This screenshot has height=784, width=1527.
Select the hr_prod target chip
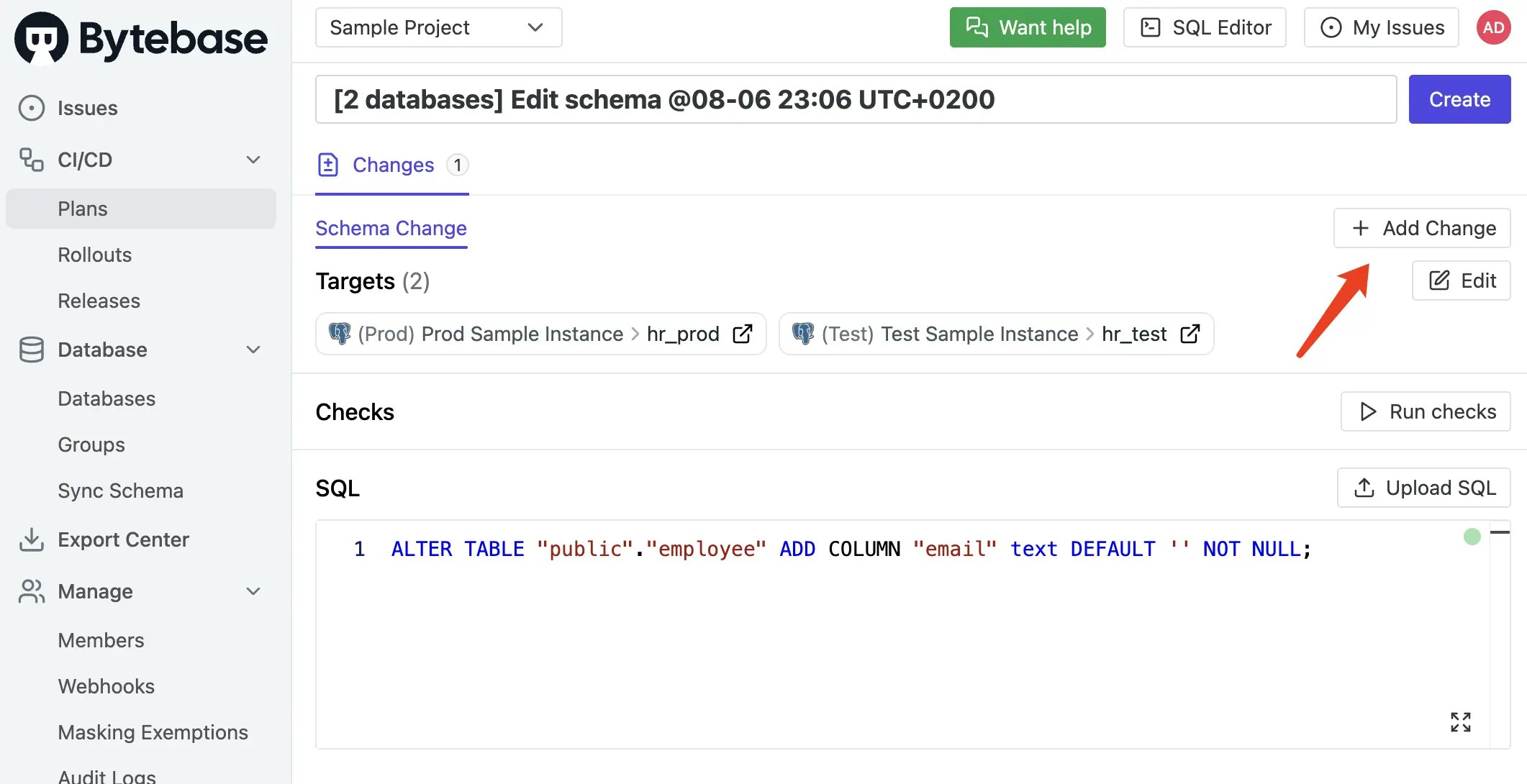coord(541,334)
